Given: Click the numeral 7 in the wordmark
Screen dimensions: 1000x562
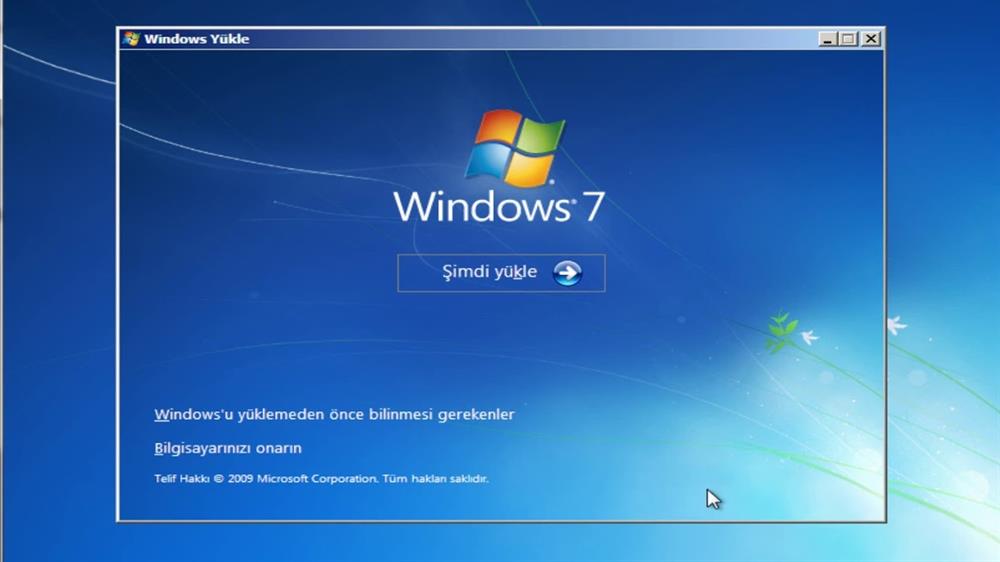Looking at the screenshot, I should 592,206.
